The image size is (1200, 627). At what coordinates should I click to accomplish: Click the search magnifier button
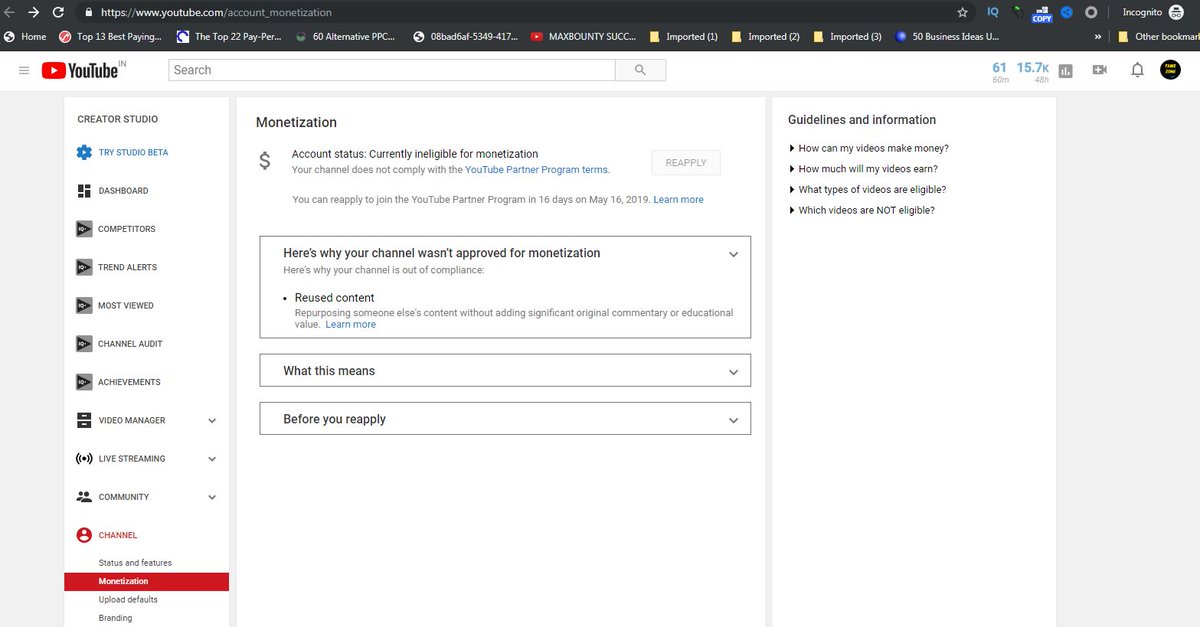(x=640, y=70)
